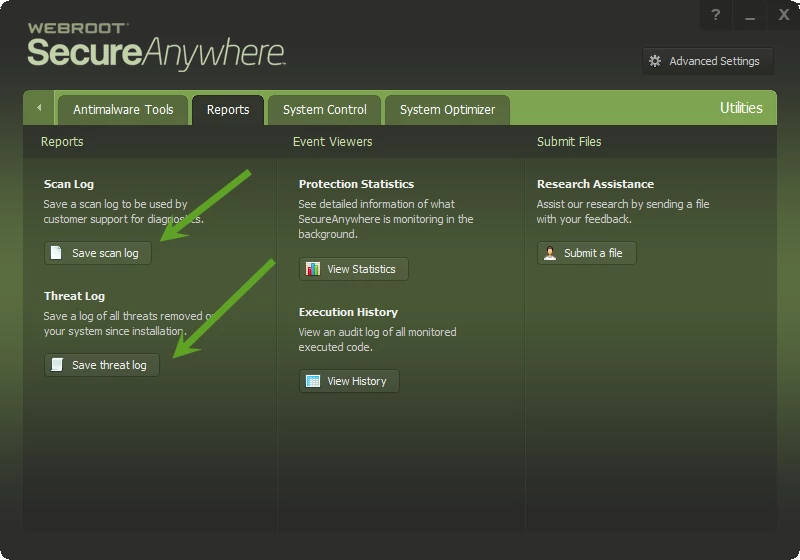Save the scan log
800x560 pixels.
[x=98, y=253]
